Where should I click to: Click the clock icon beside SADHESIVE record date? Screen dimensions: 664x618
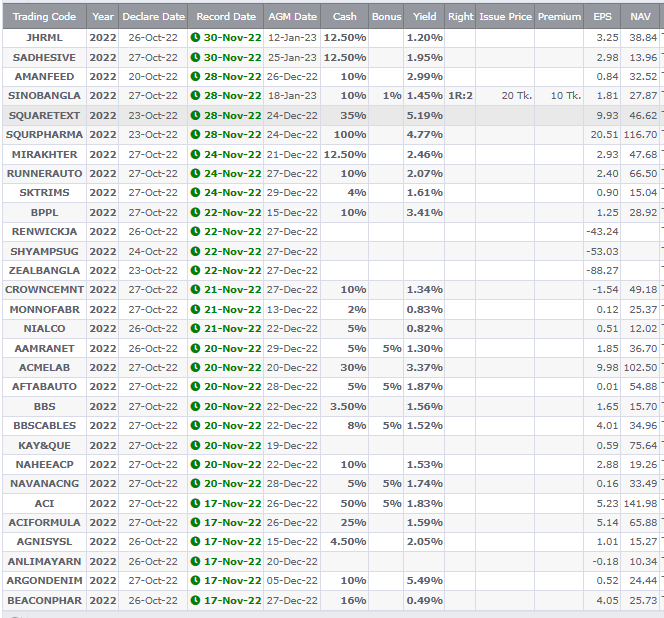(x=195, y=57)
